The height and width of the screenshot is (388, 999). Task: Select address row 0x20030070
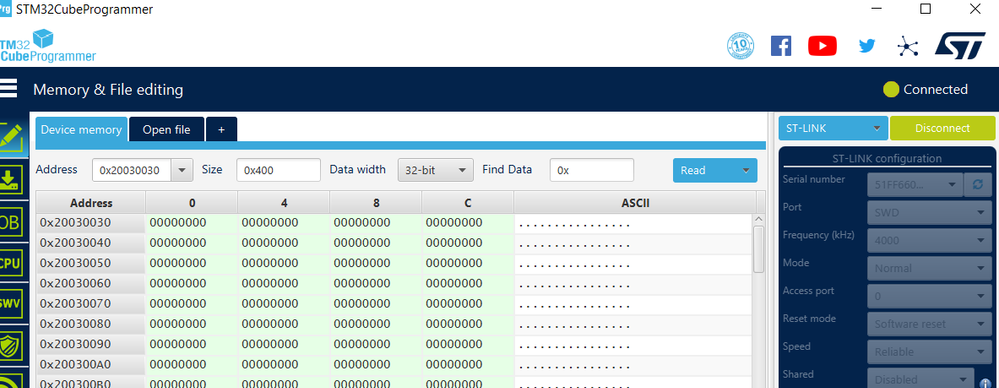pos(90,304)
